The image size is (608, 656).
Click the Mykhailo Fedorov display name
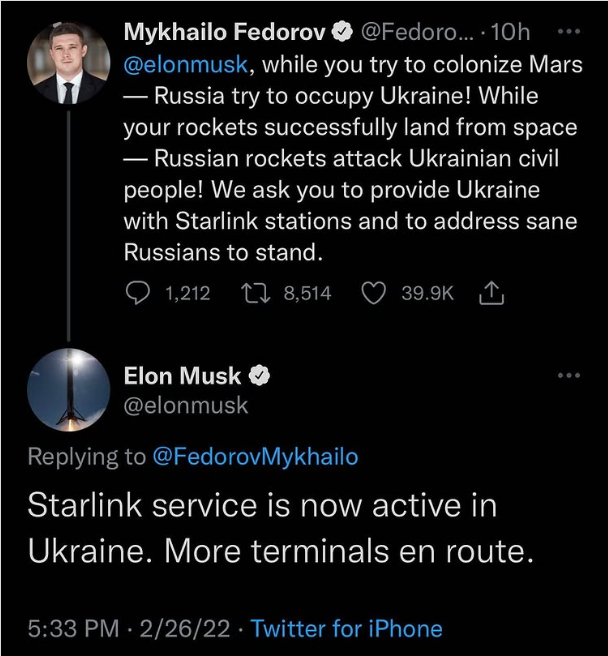(x=223, y=33)
